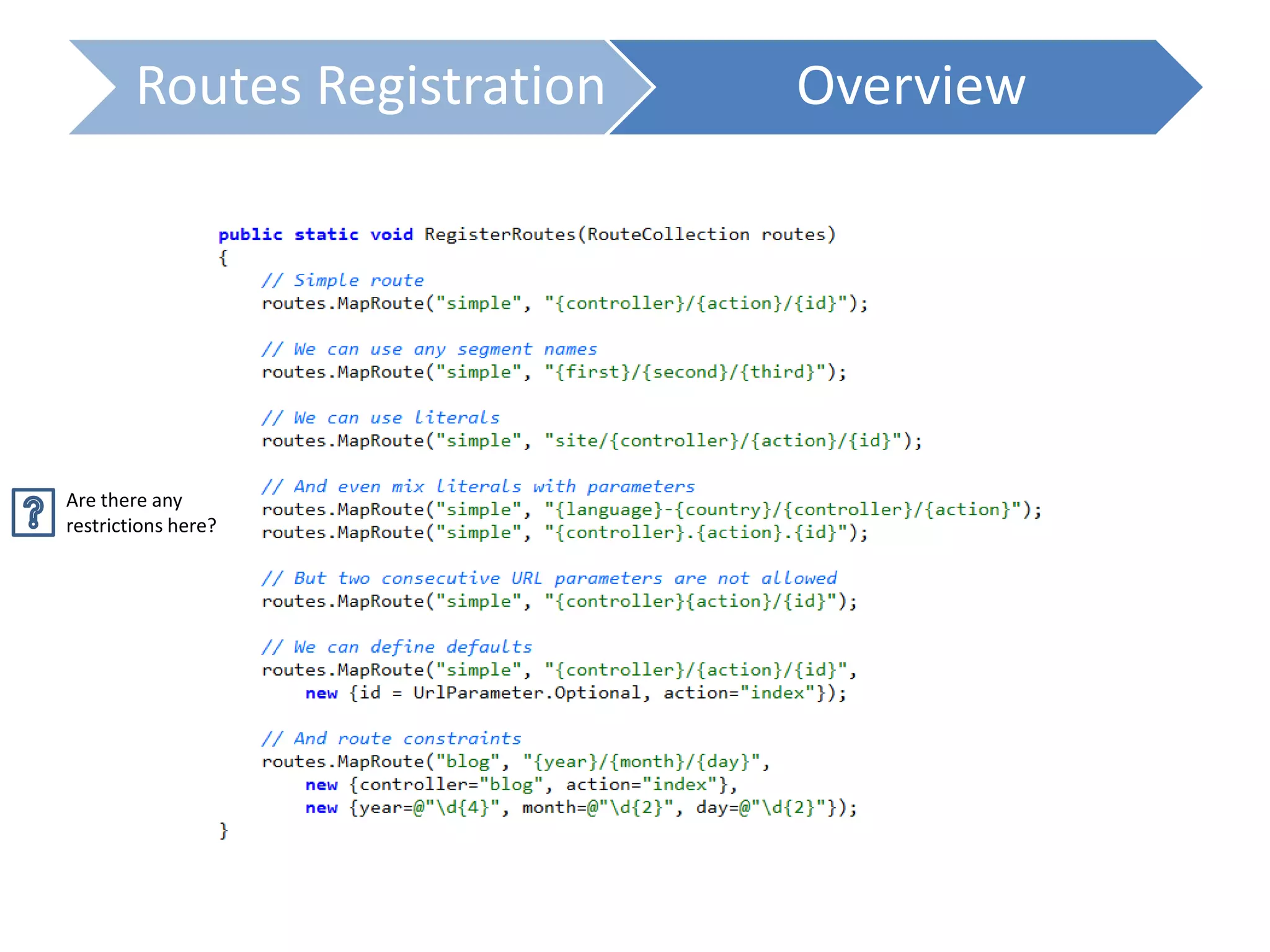1270x952 pixels.
Task: Click the {controller}{action}/{id} route line
Action: tap(559, 601)
